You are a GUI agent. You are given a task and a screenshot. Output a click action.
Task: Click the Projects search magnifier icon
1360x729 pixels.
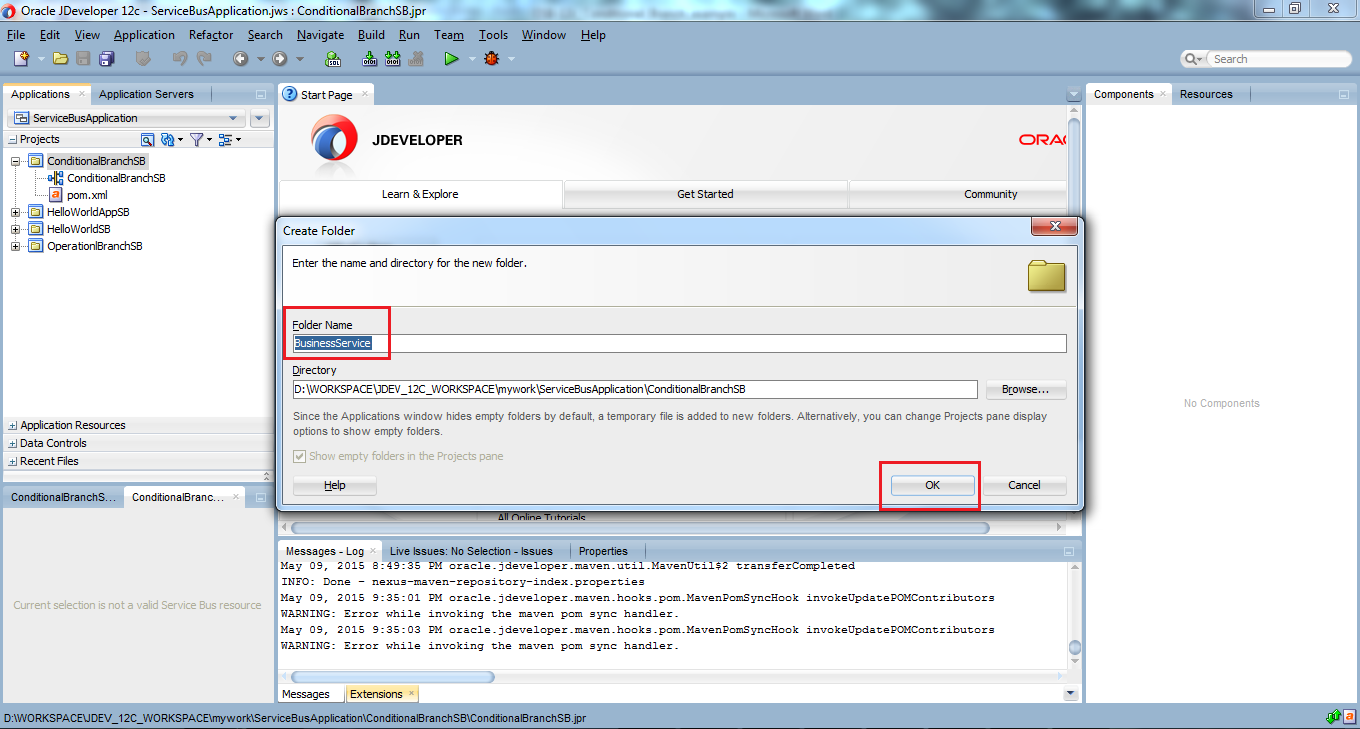(148, 140)
